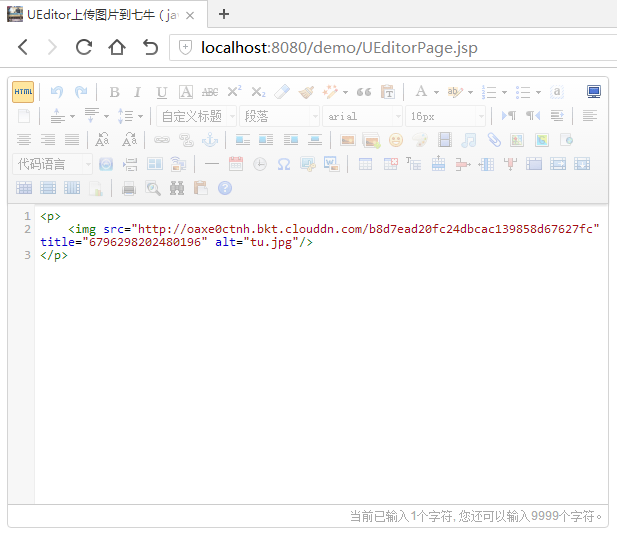The width and height of the screenshot is (617, 536).
Task: Click the paste plain text clipboard icon
Action: [x=388, y=92]
